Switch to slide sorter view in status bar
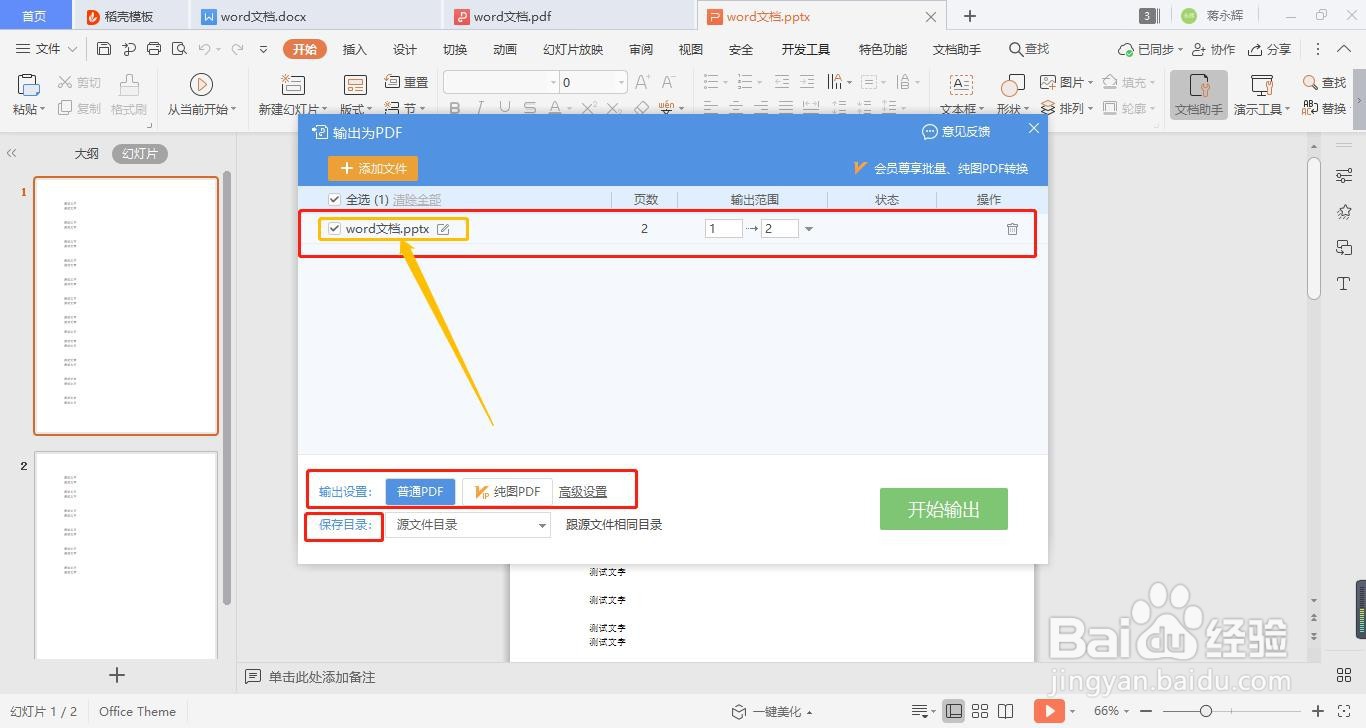Screen dimensions: 1366x728 980,711
